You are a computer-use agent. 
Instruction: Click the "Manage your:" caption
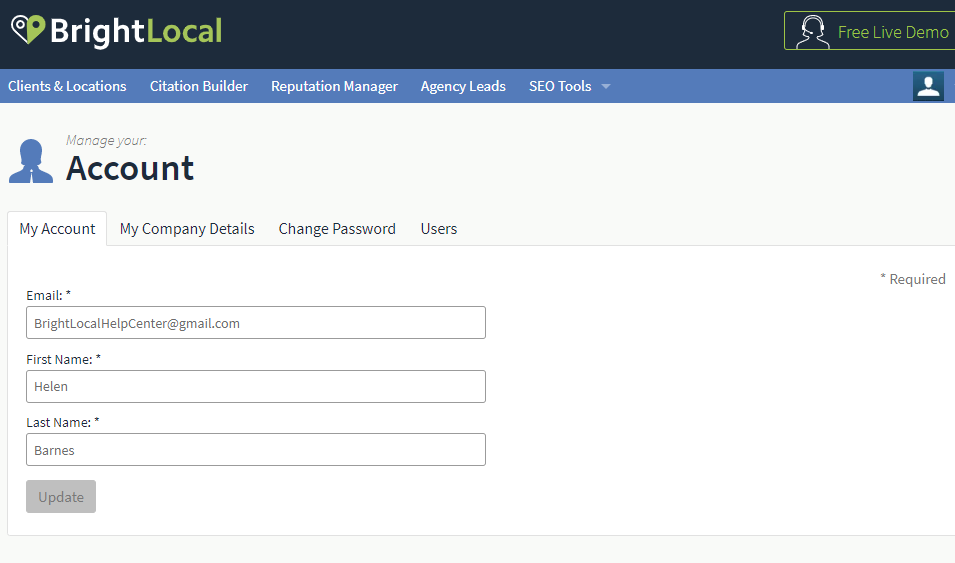tap(106, 141)
